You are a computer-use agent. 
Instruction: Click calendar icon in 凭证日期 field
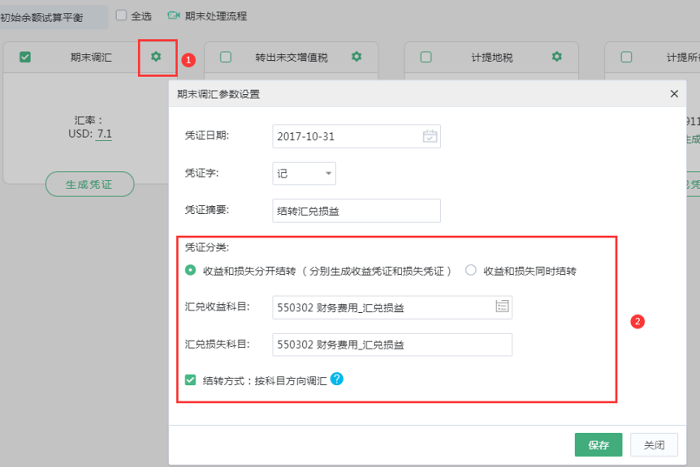430,136
